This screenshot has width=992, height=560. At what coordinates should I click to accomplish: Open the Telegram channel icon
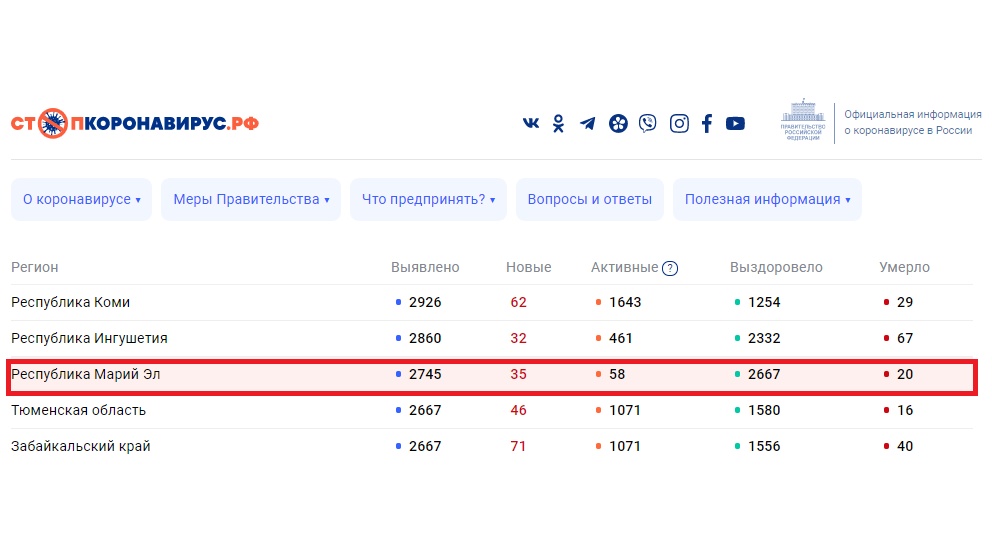(588, 124)
